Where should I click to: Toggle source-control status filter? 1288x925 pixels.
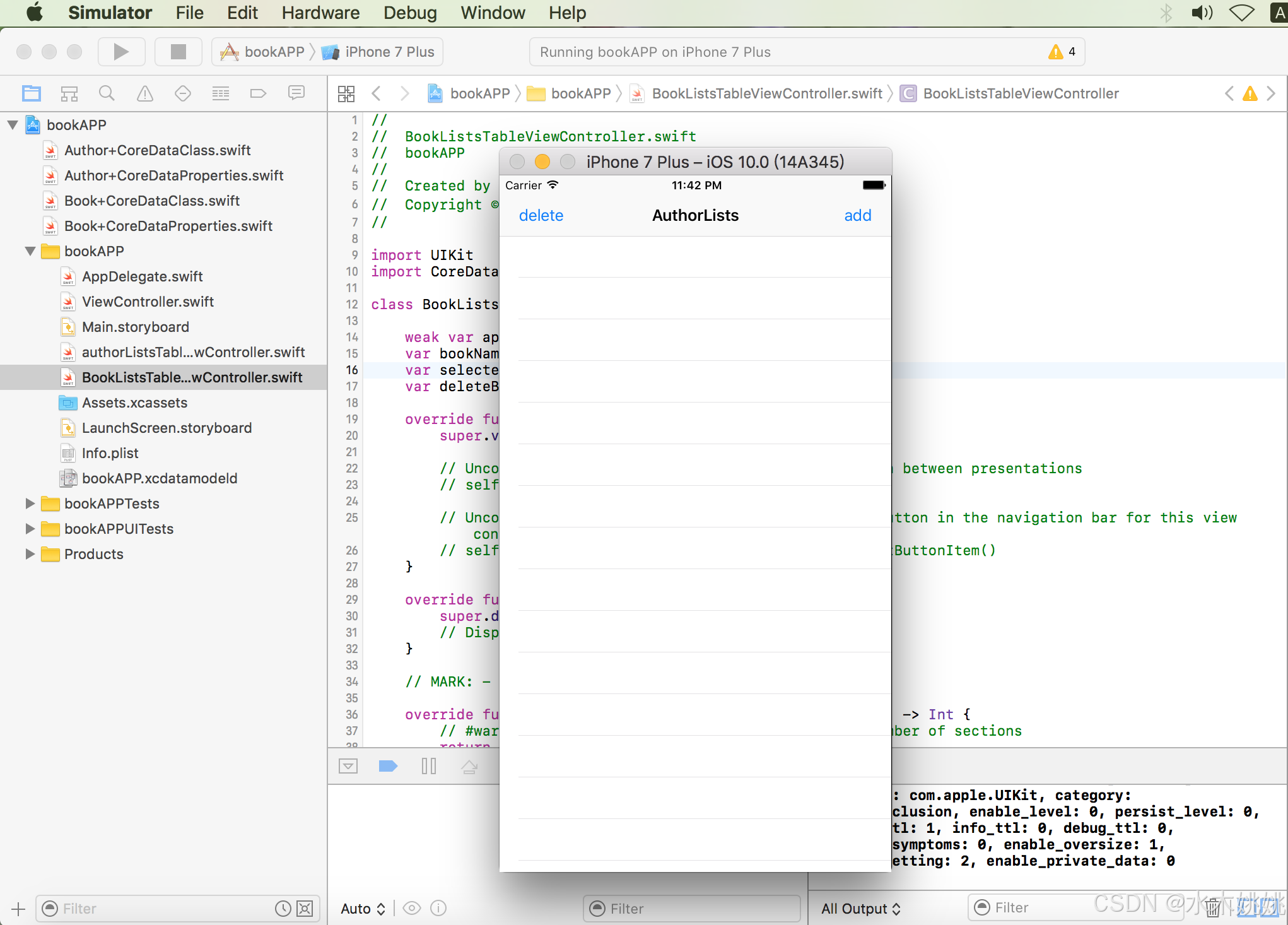click(305, 909)
